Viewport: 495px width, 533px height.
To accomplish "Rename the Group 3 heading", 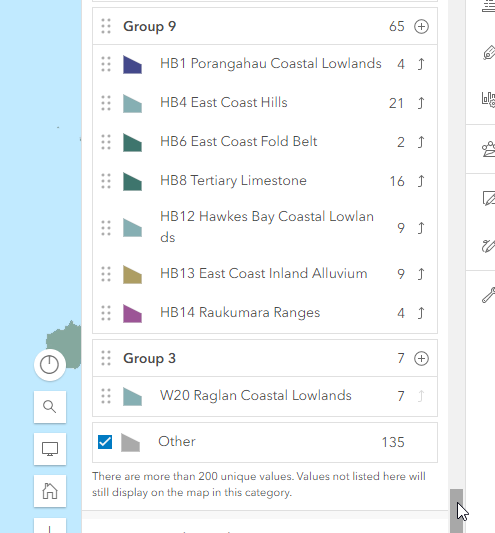I will click(150, 359).
